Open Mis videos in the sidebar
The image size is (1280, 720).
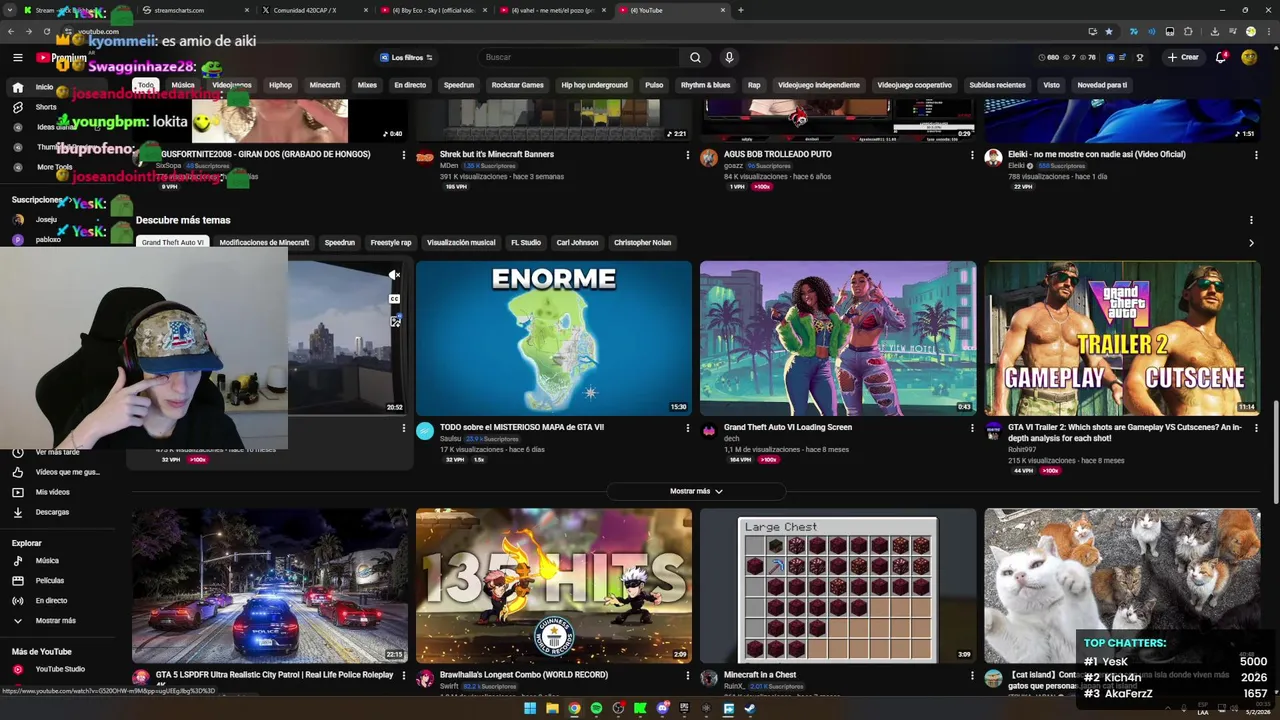(x=52, y=492)
